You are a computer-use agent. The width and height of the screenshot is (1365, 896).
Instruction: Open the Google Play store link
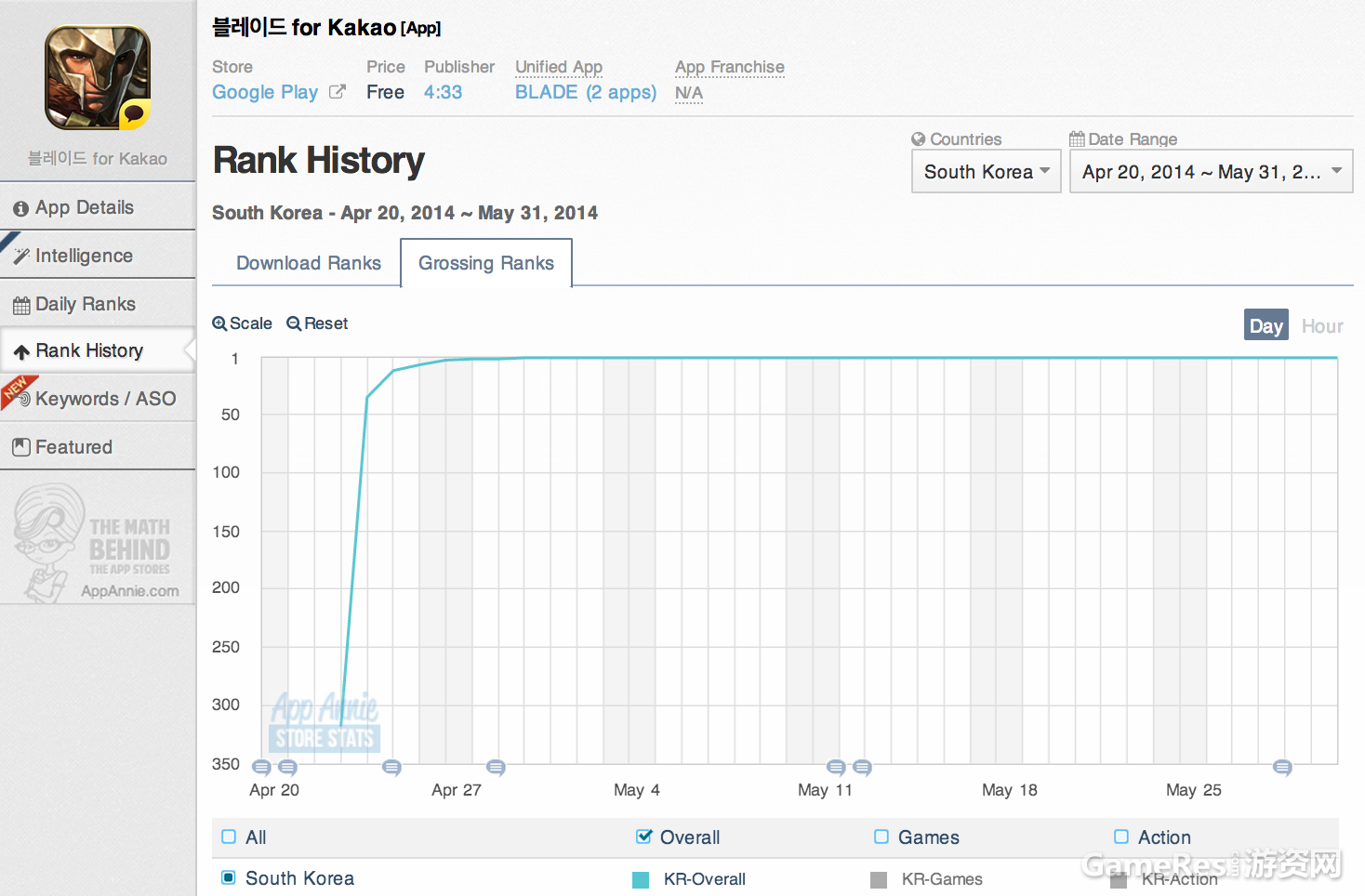[x=265, y=92]
